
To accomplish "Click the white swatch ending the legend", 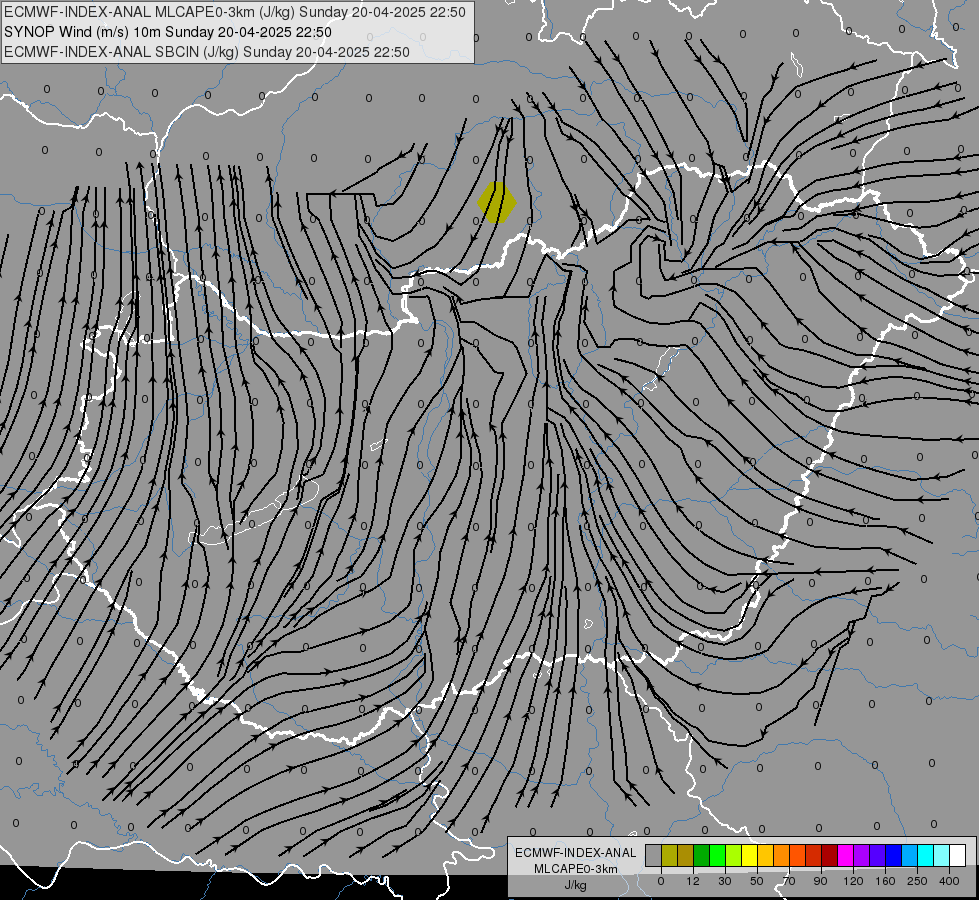I will tap(958, 855).
